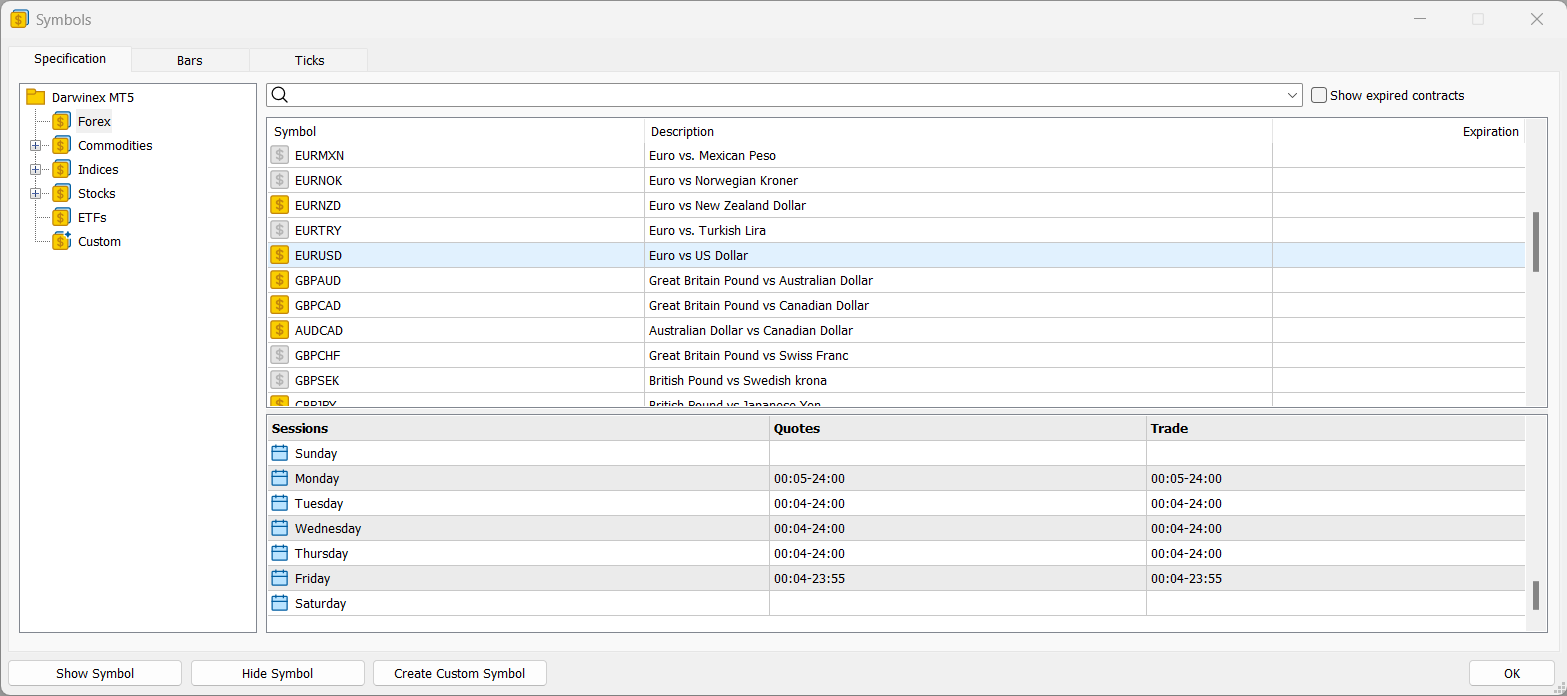
Task: Click the calendar icon next to Friday
Action: 279,578
